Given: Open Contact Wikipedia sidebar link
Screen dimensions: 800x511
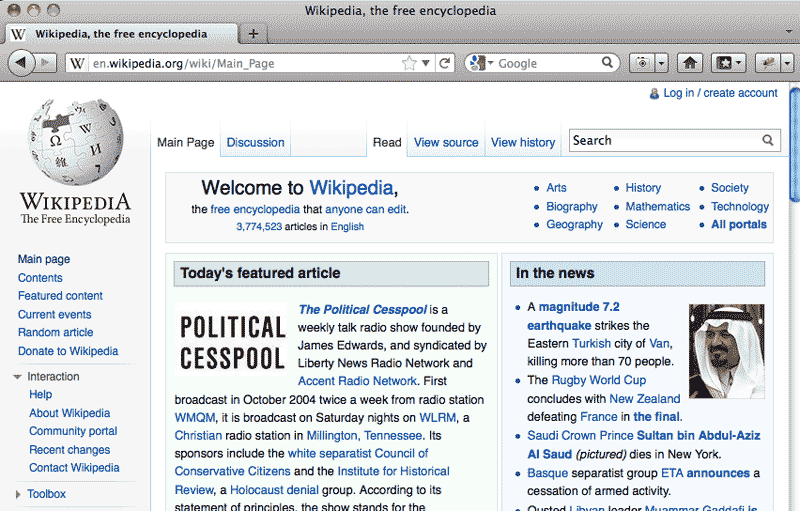Looking at the screenshot, I should (74, 468).
